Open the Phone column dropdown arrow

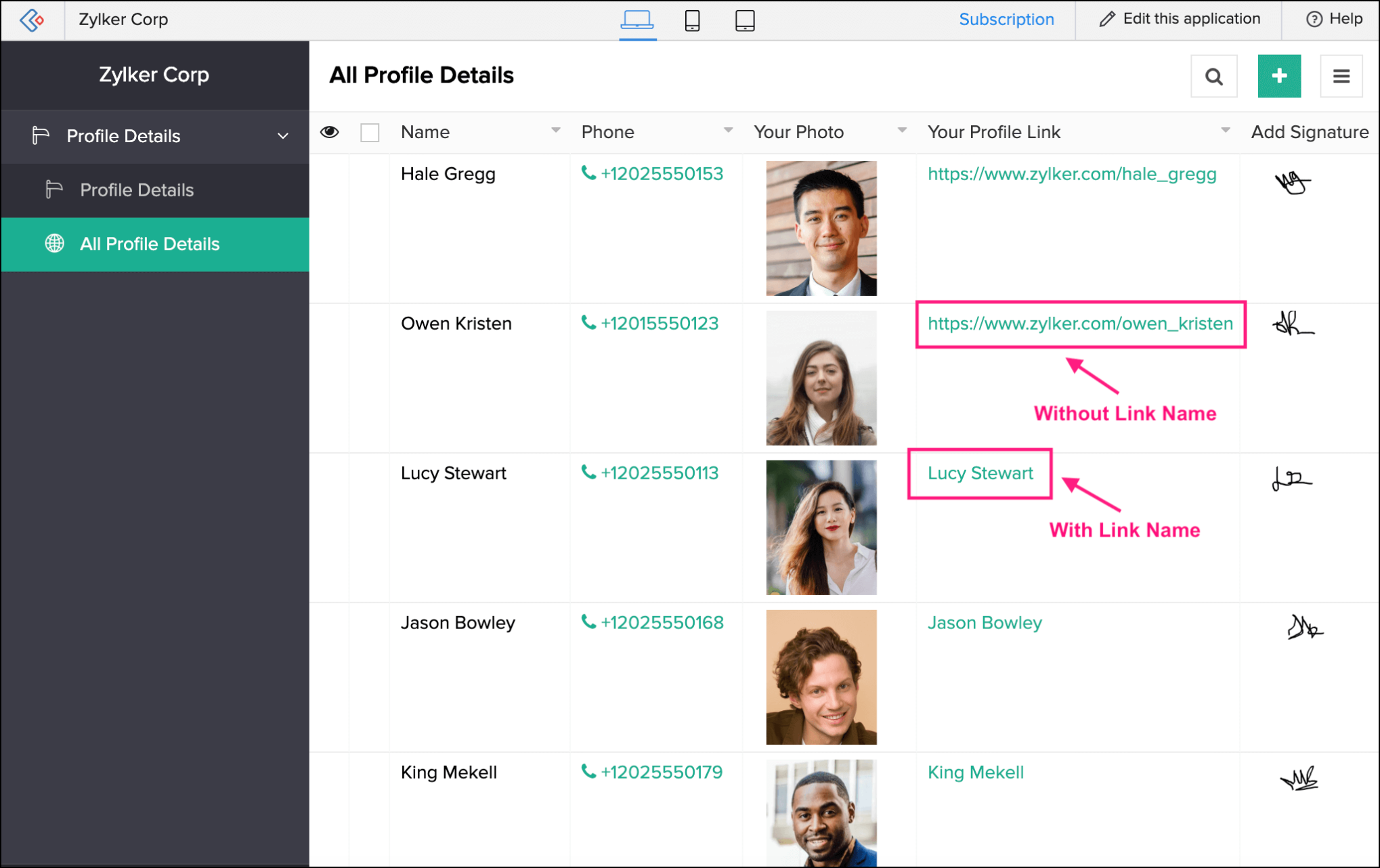click(x=728, y=130)
